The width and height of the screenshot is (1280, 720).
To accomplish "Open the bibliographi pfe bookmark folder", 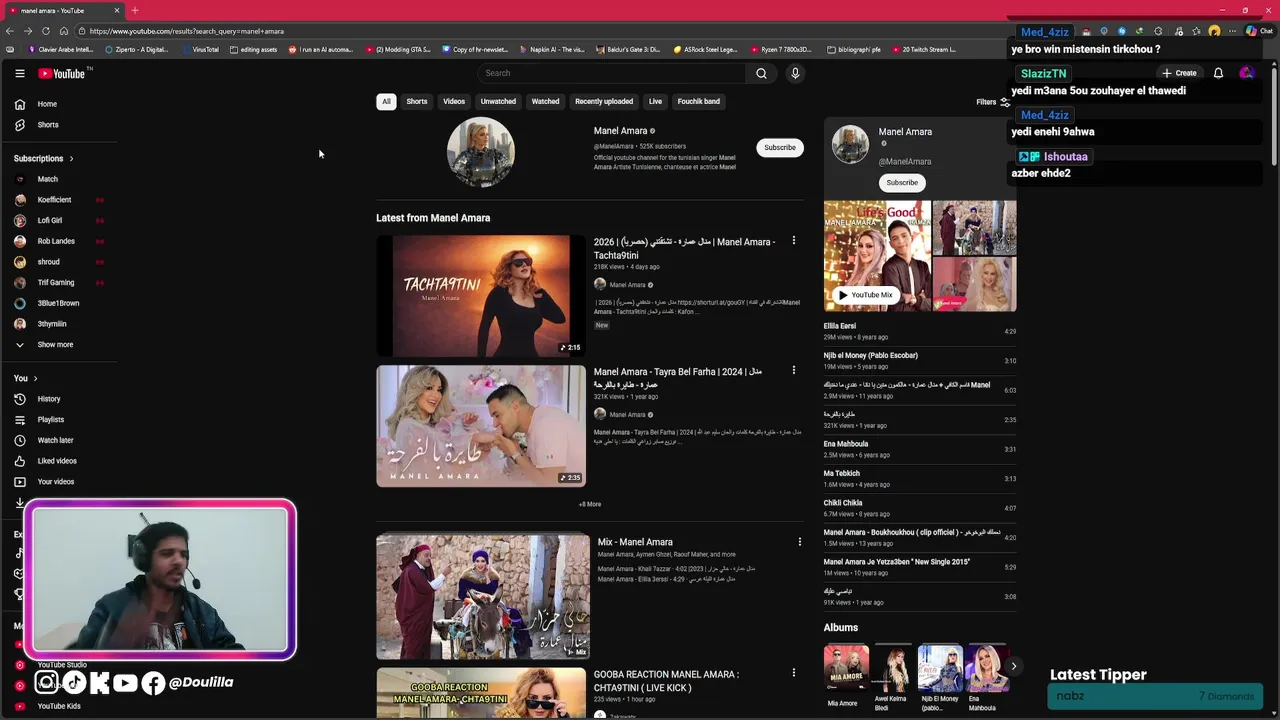I will (854, 49).
